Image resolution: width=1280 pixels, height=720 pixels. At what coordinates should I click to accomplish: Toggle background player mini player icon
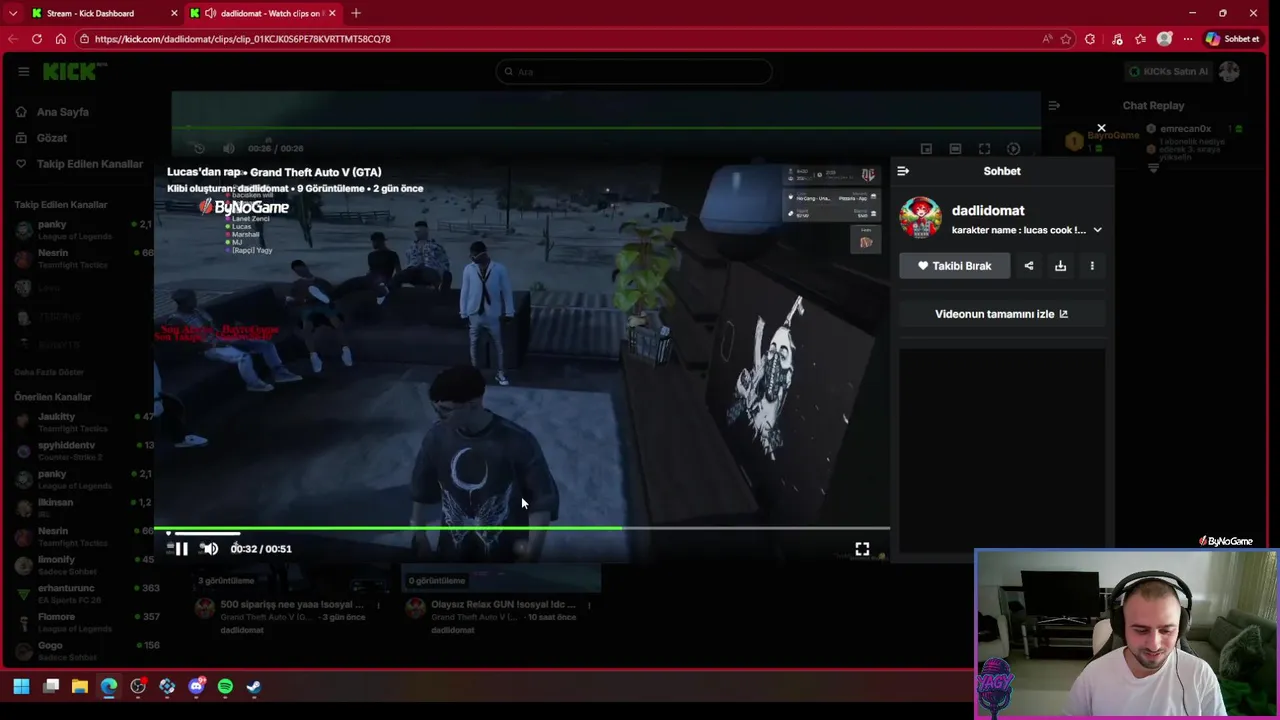coord(926,149)
